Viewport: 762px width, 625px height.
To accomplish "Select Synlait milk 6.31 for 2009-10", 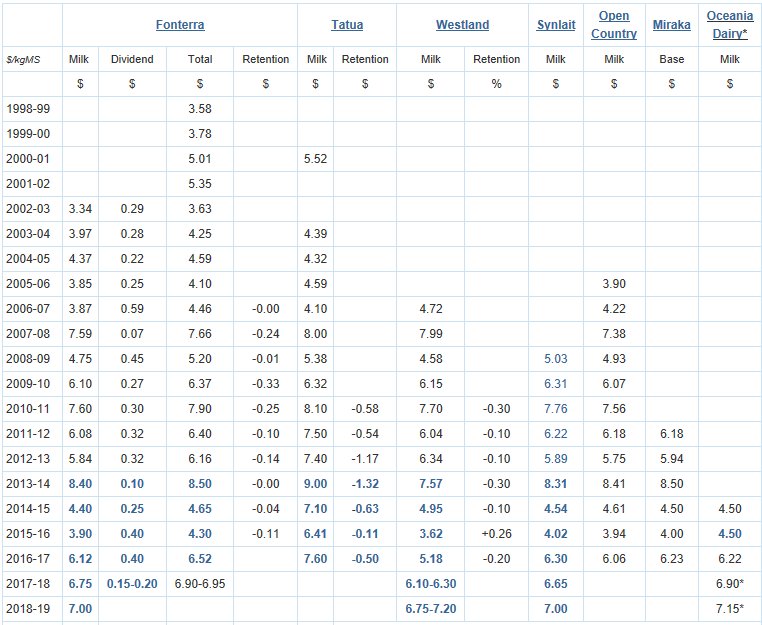I will (555, 384).
